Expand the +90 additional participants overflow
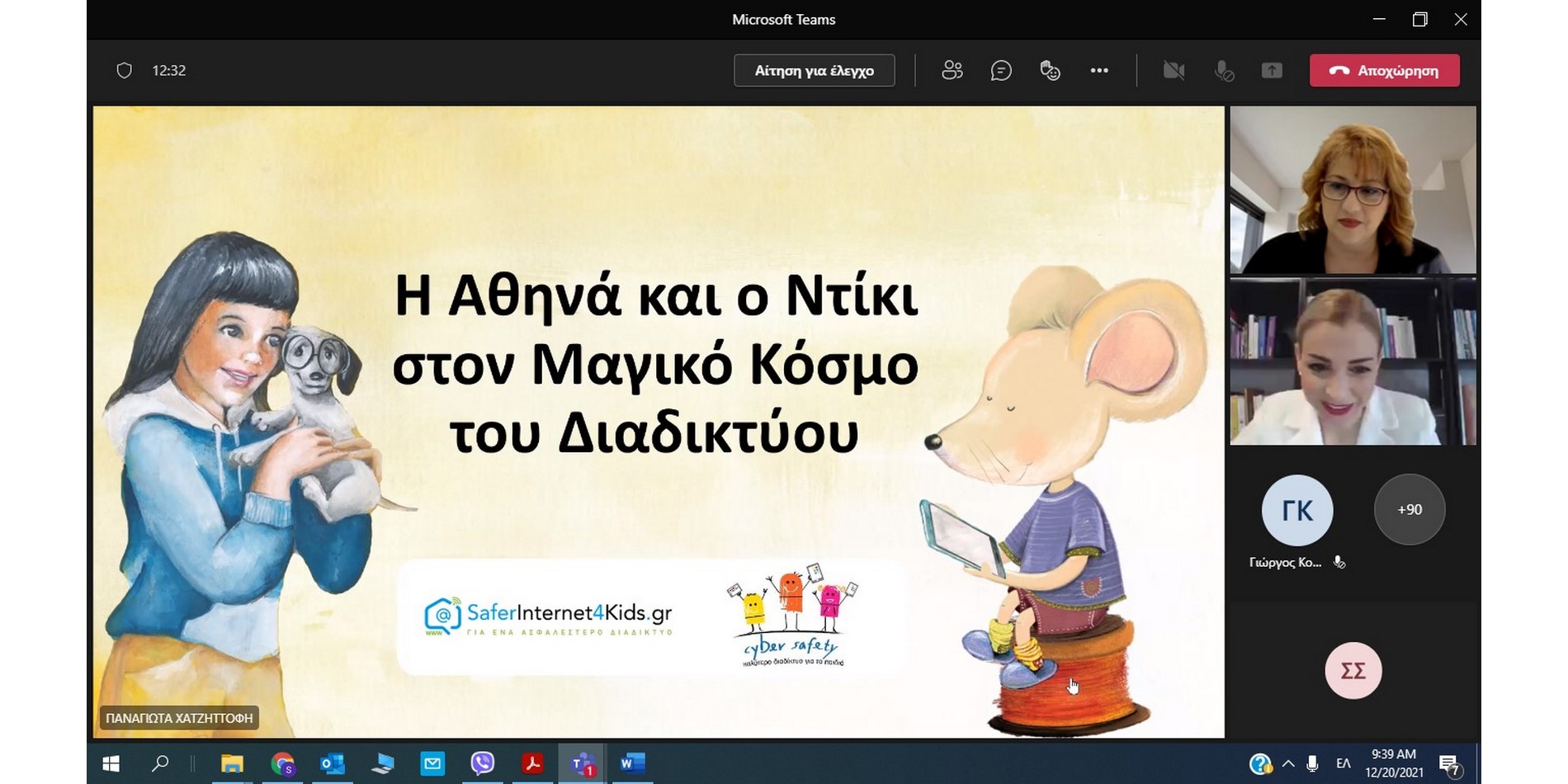This screenshot has width=1568, height=784. click(1409, 510)
